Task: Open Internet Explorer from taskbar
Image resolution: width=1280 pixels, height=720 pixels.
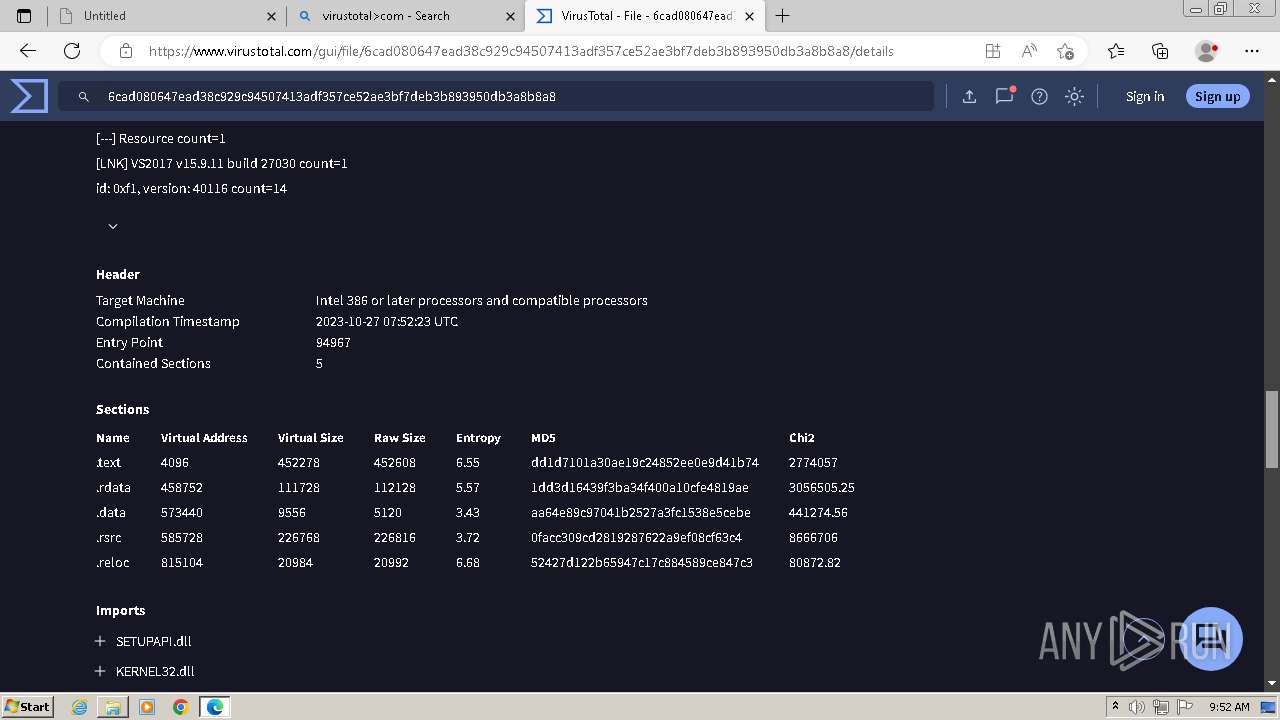Action: pyautogui.click(x=80, y=707)
